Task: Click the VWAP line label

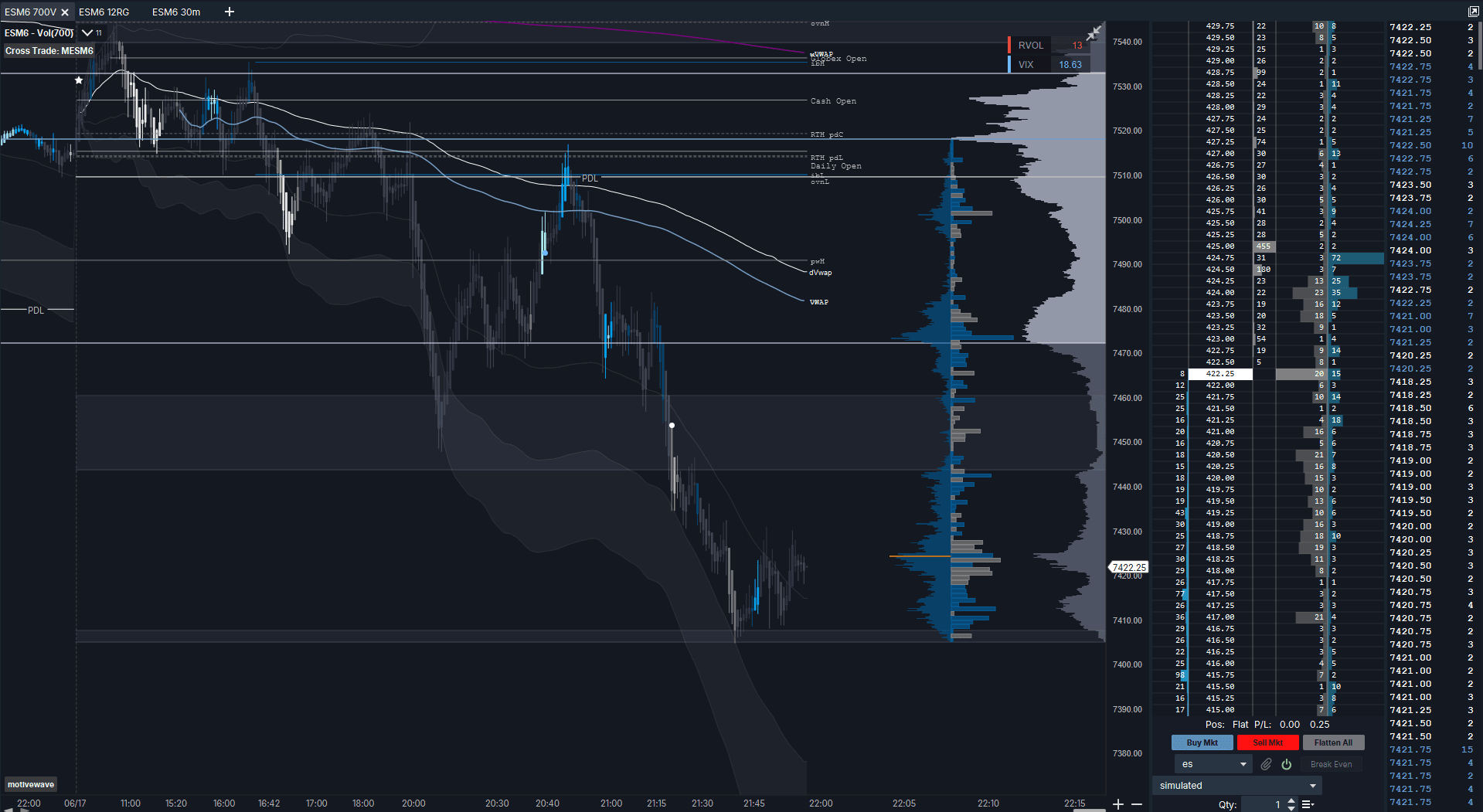Action: [818, 302]
